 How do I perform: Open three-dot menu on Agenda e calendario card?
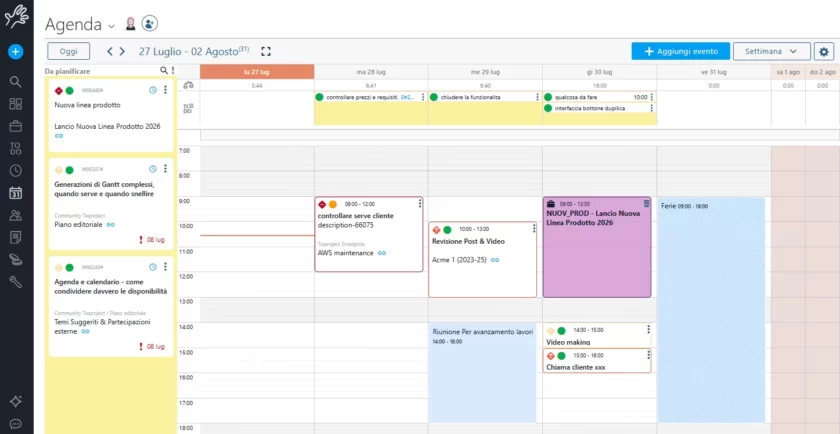click(x=165, y=266)
